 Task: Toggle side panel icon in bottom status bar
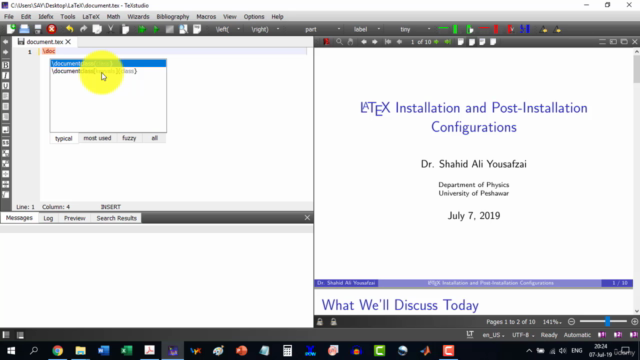point(6,335)
